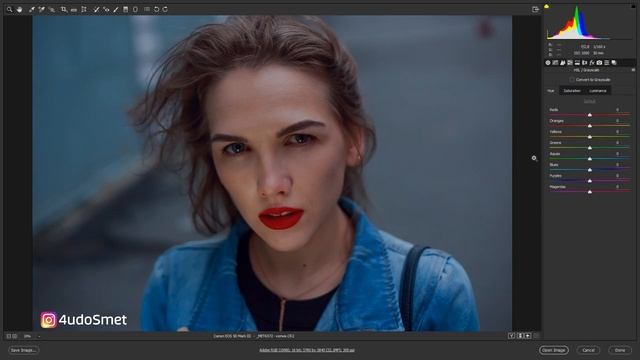Open the Split Toning panel tab

(578, 62)
